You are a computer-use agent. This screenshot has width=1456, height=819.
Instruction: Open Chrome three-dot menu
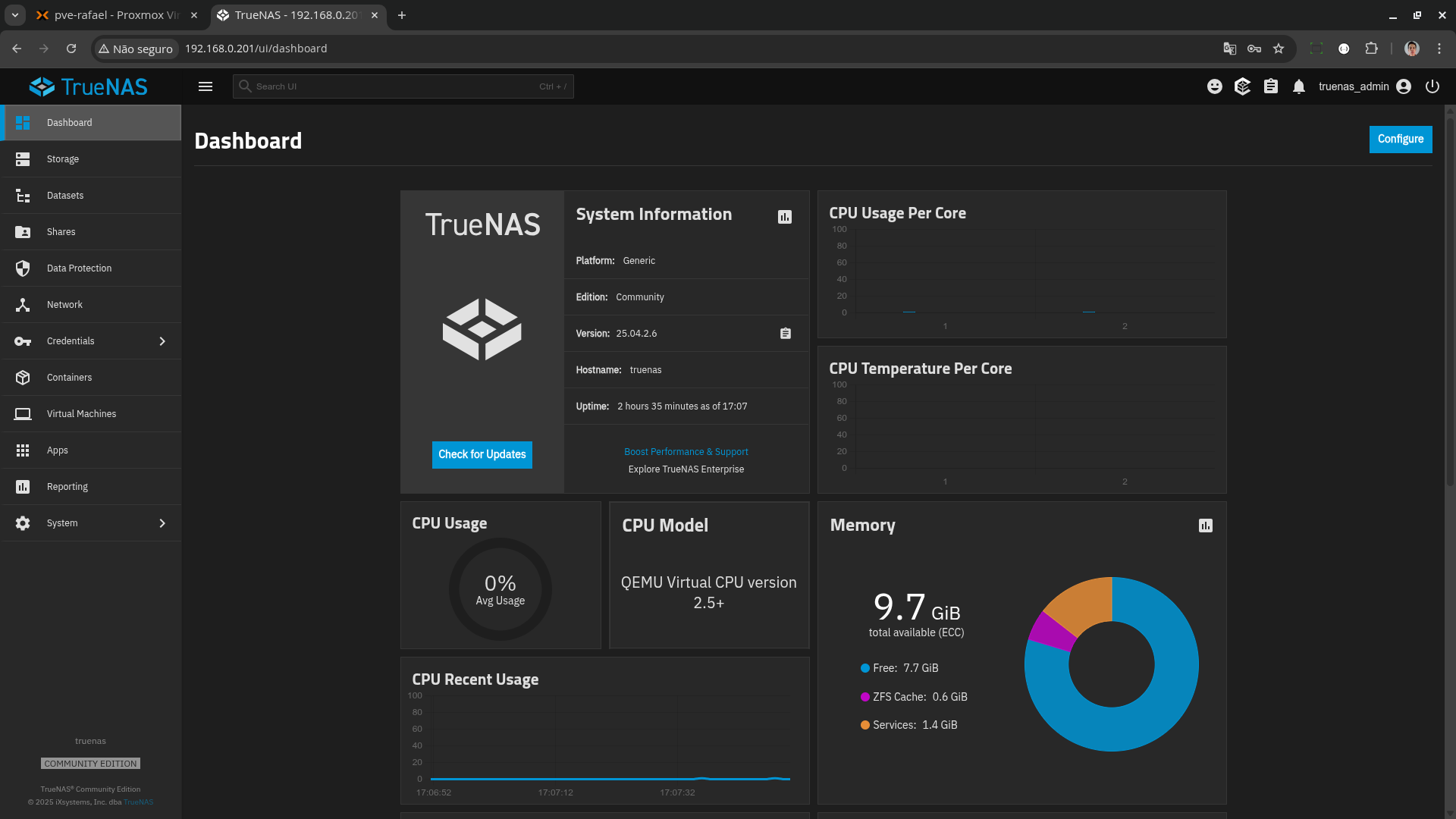tap(1439, 49)
